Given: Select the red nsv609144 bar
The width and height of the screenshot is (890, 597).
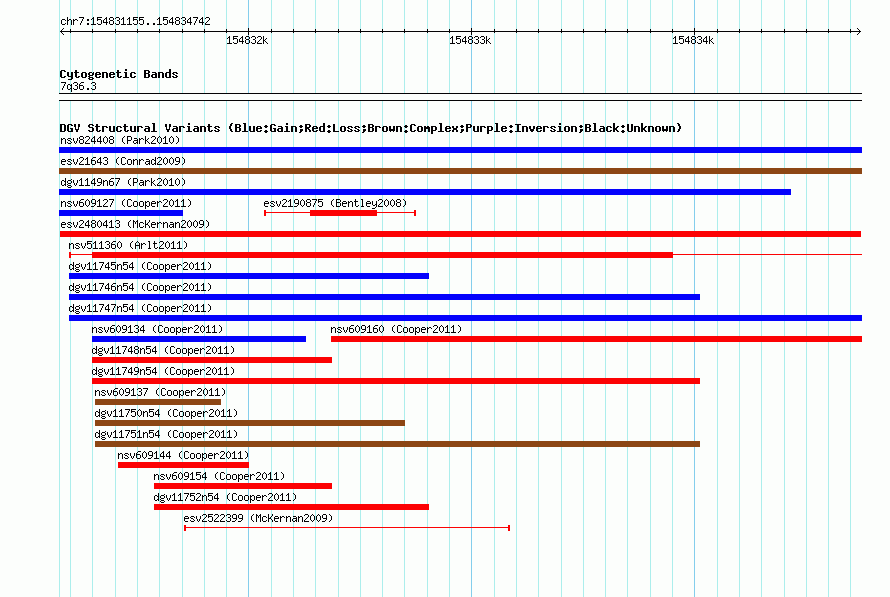Looking at the screenshot, I should (x=183, y=465).
